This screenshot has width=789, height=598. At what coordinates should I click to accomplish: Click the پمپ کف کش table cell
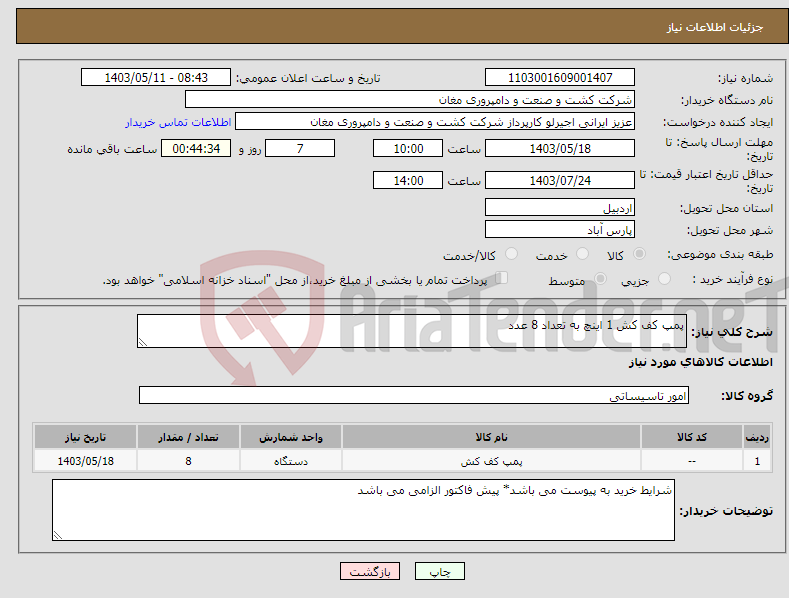point(491,461)
